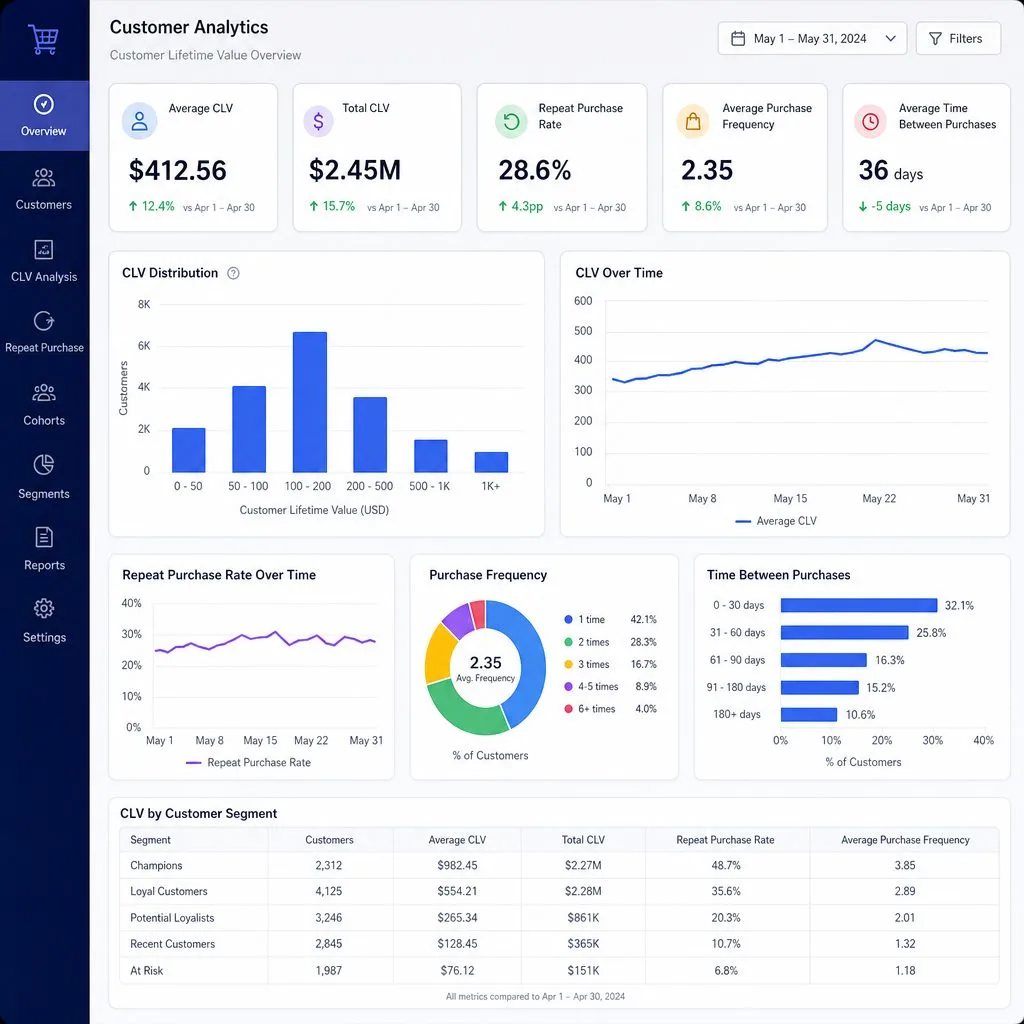Click the Average Purchase Frequency bag icon

(693, 121)
